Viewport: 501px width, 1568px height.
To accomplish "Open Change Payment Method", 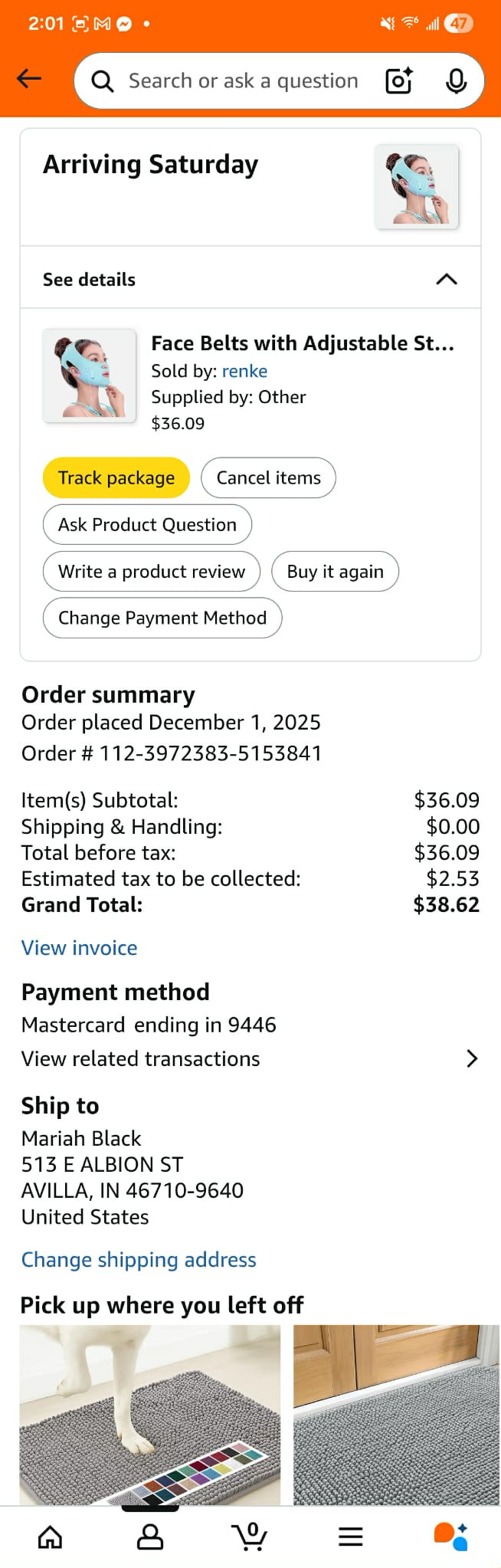I will [x=162, y=618].
